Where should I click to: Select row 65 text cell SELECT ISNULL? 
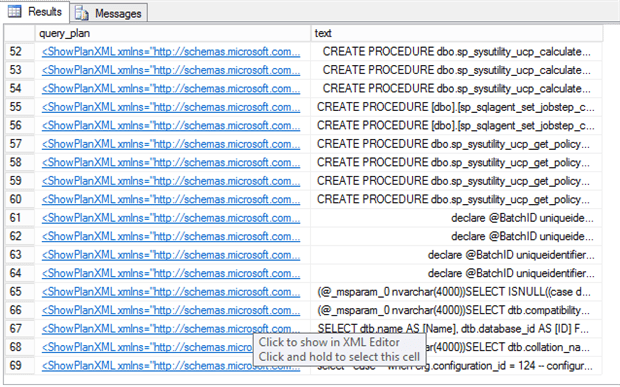(457, 292)
